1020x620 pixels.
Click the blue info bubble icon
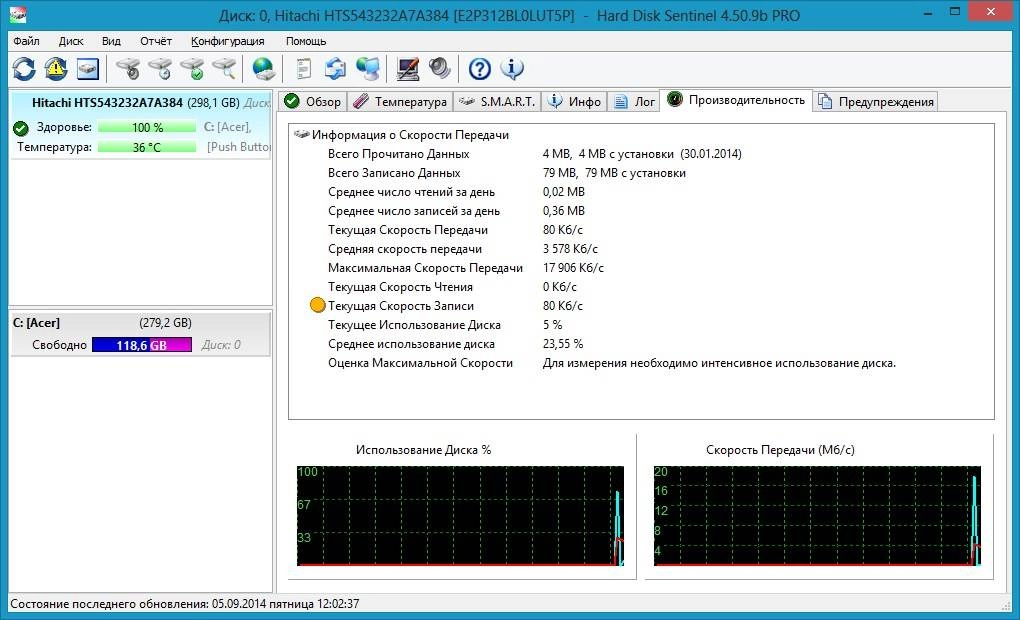(x=512, y=68)
